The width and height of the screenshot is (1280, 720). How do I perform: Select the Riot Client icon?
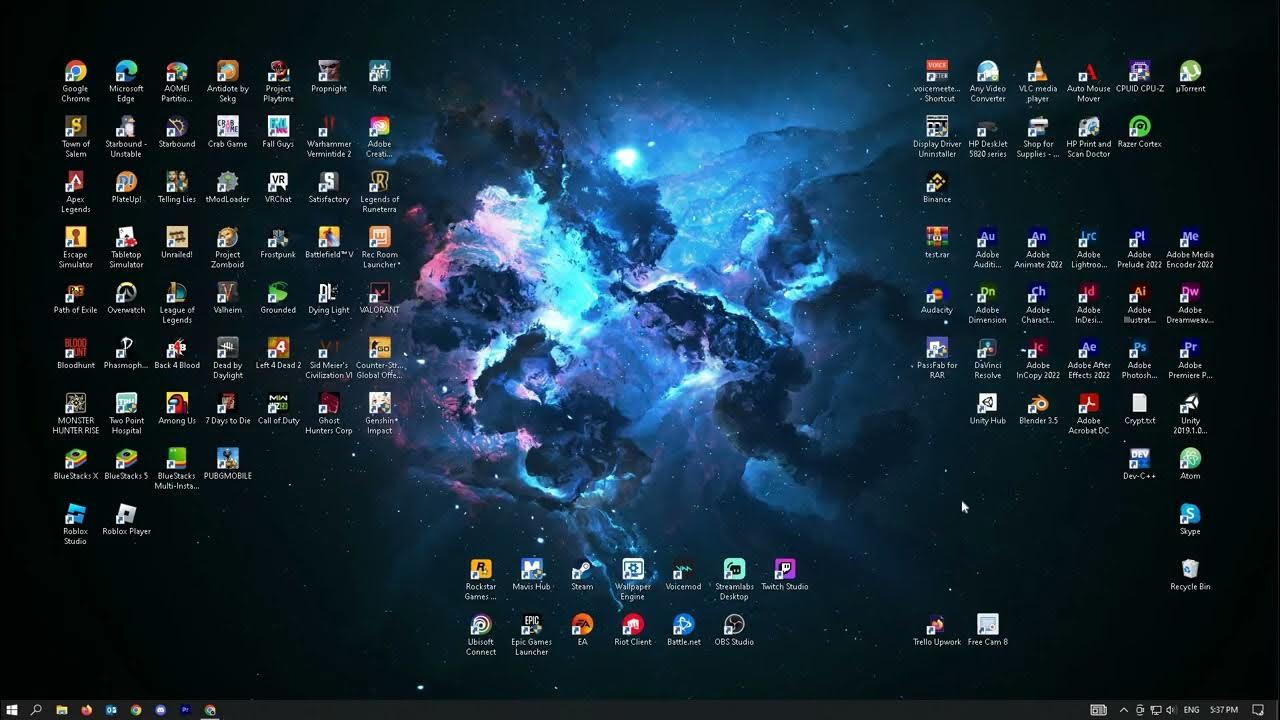pos(632,629)
